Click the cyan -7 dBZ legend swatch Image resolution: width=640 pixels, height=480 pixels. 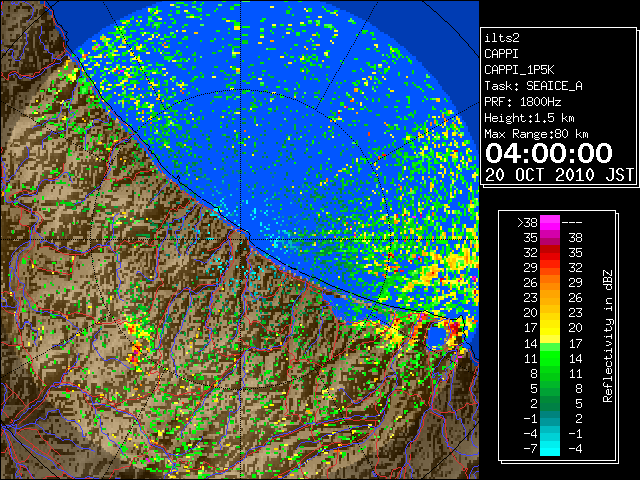pos(550,449)
